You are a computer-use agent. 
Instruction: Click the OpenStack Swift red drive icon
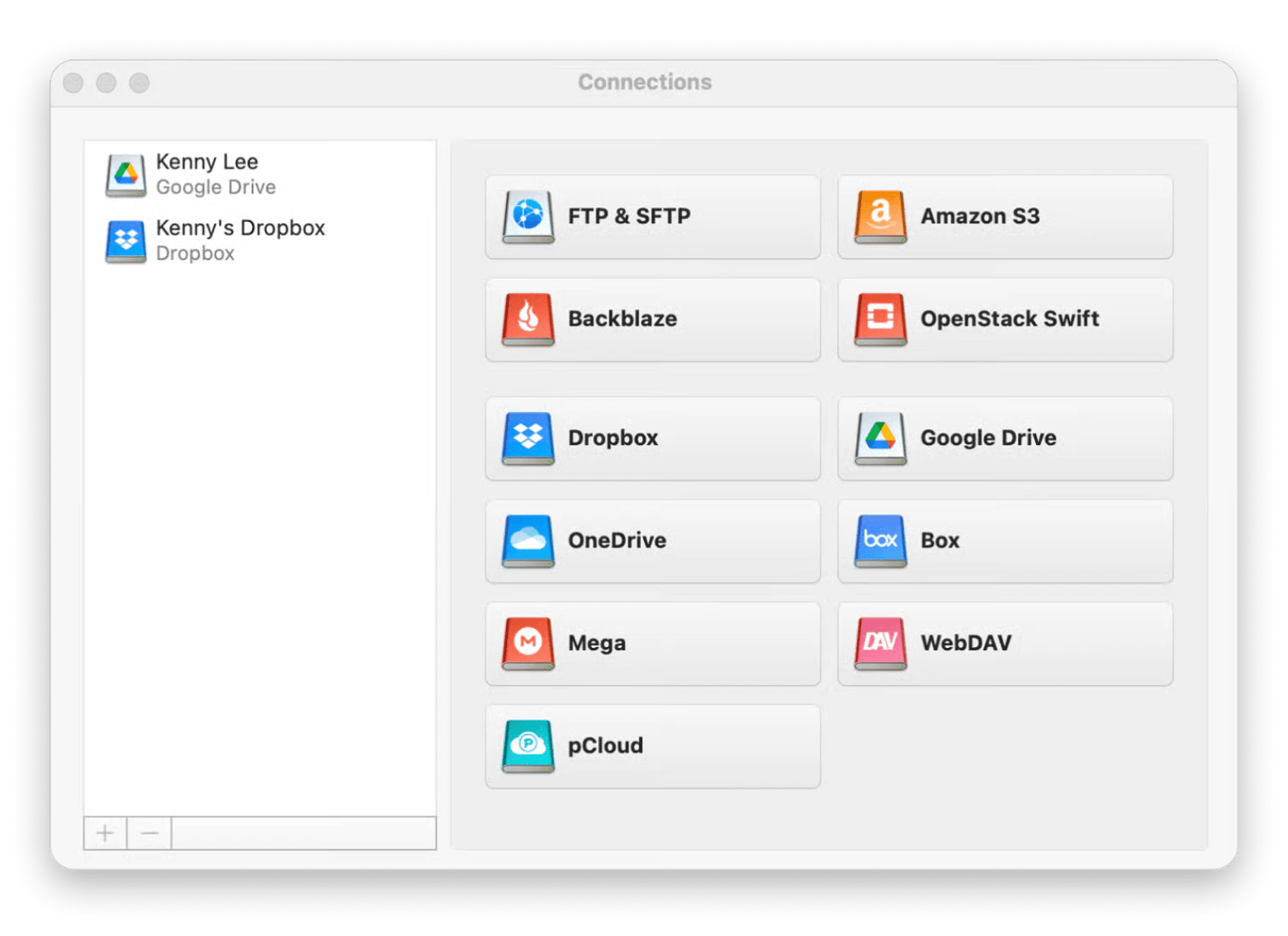point(880,319)
